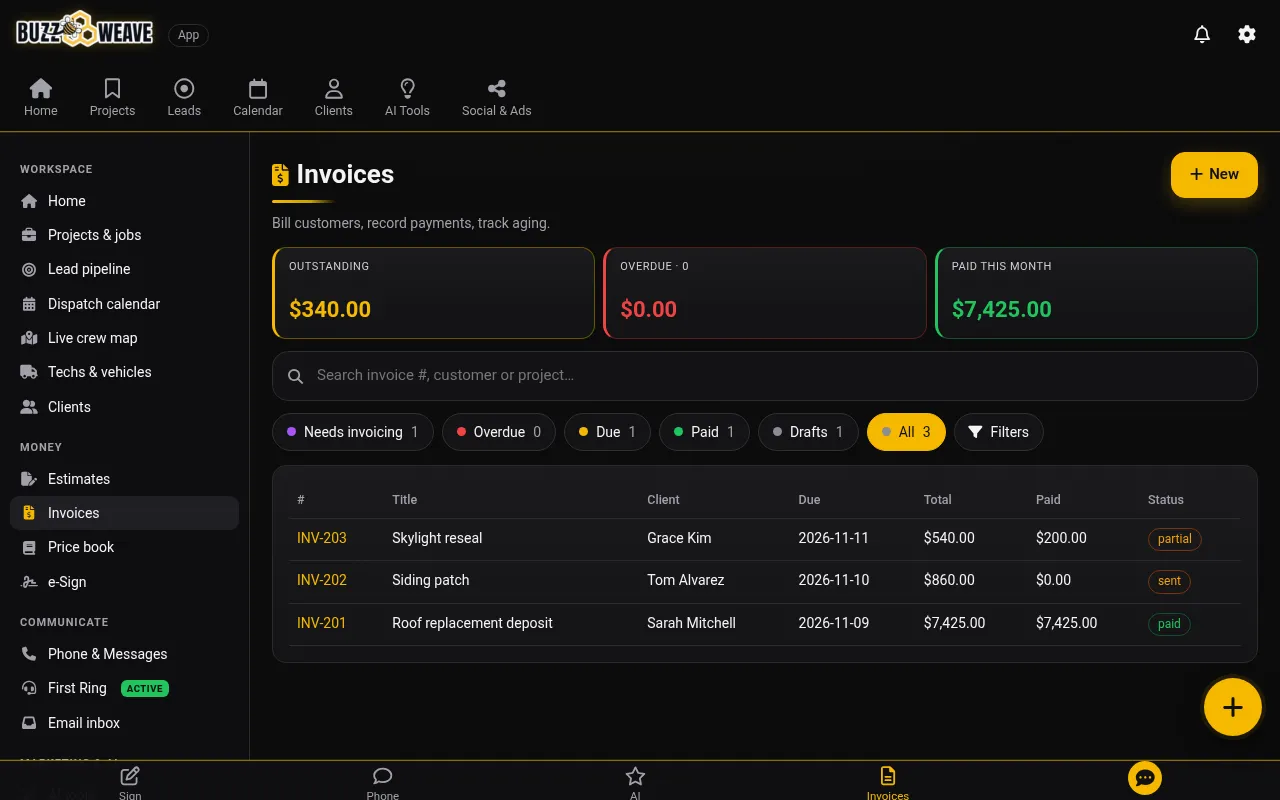This screenshot has width=1280, height=800.
Task: Click the BuzzWeave logo
Action: [85, 31]
